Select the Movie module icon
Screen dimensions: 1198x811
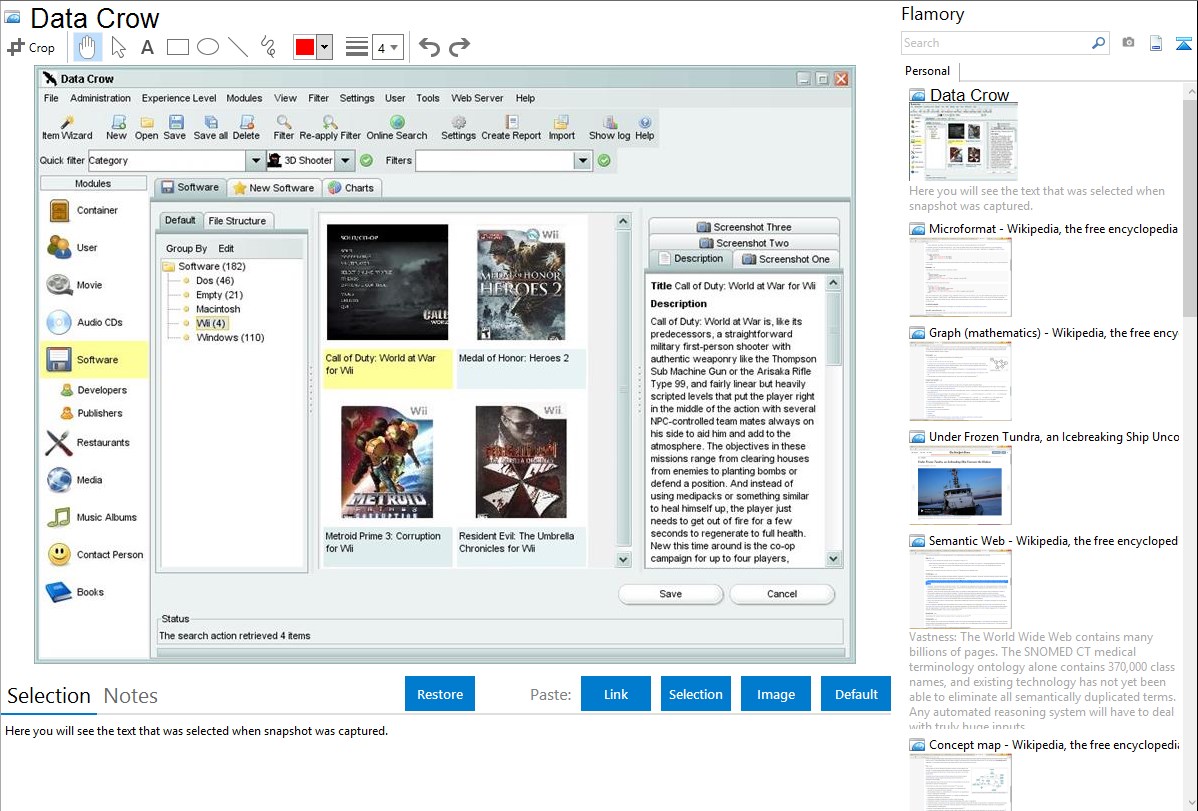(60, 285)
